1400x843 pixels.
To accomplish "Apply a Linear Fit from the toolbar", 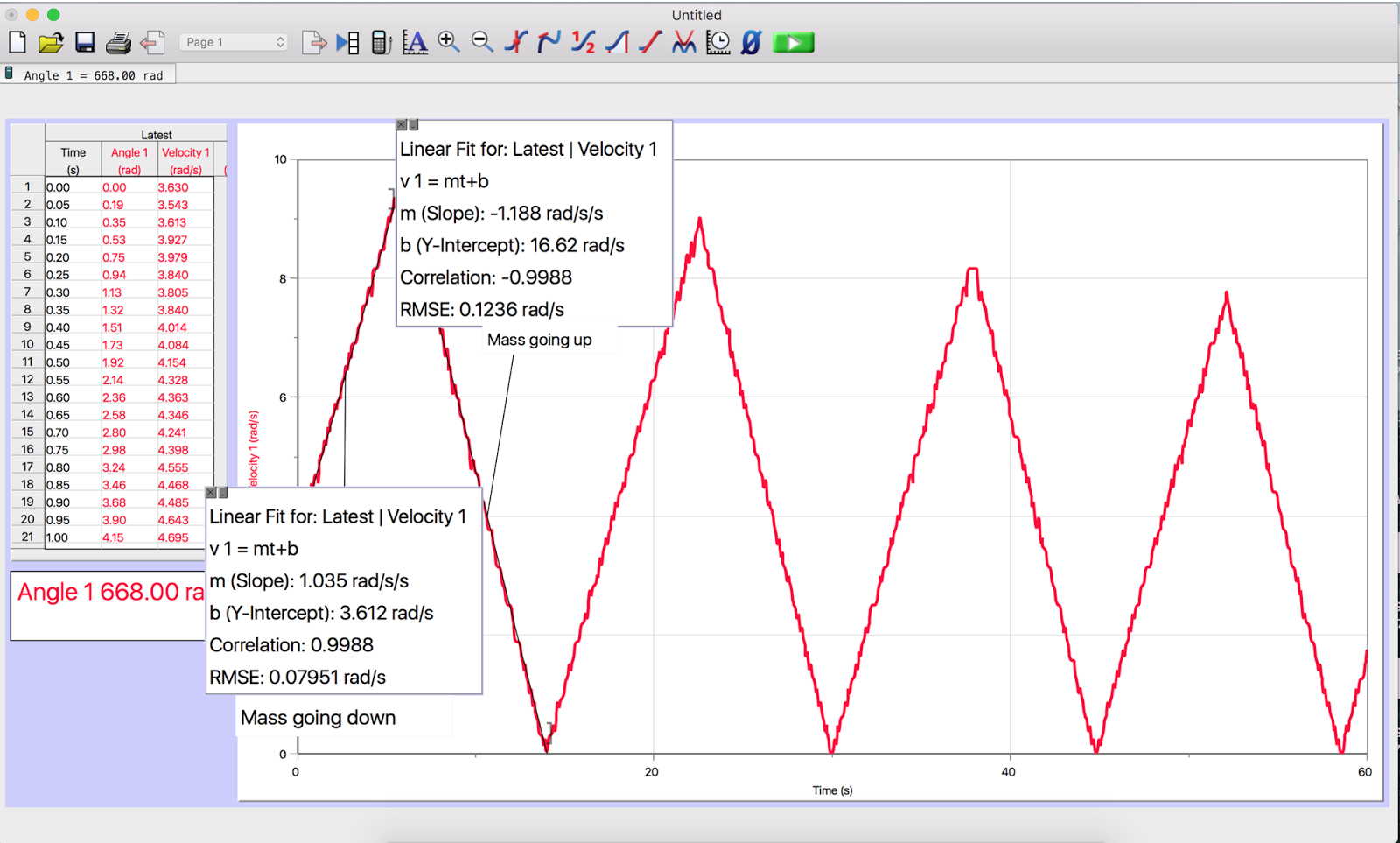I will pyautogui.click(x=650, y=42).
